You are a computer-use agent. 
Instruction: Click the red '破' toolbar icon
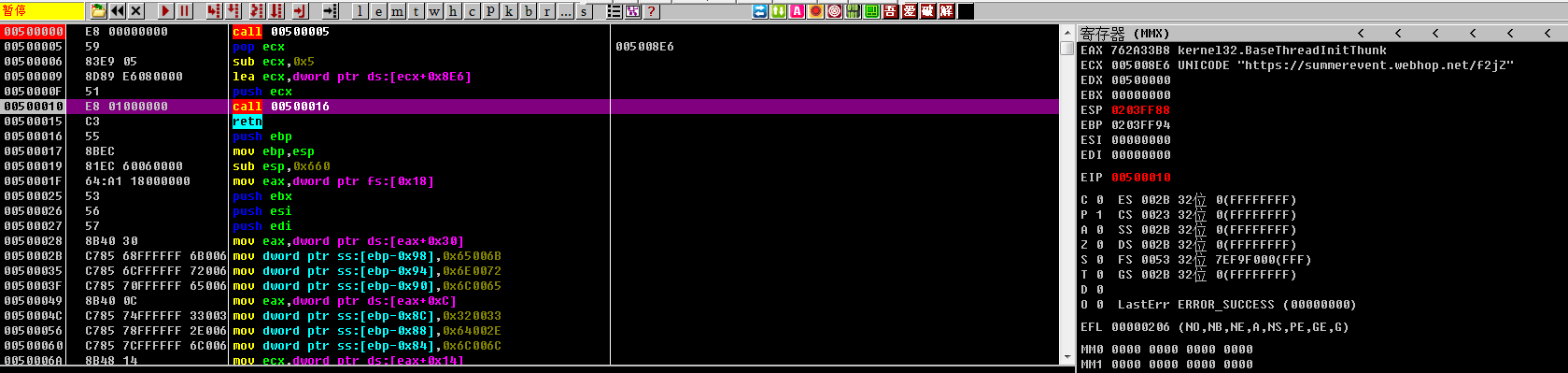pyautogui.click(x=928, y=11)
